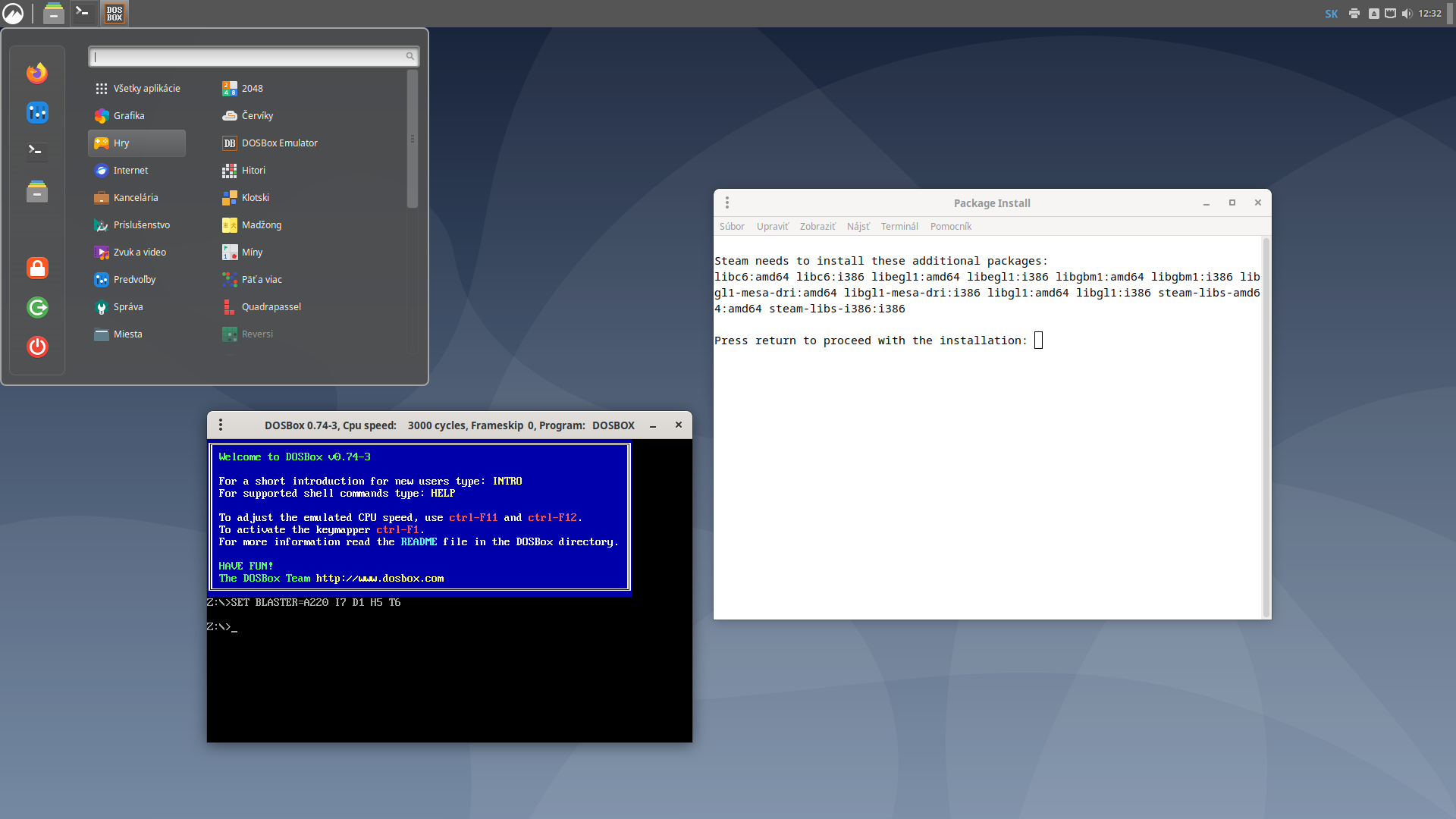This screenshot has width=1456, height=819.
Task: Select the Správa category
Action: click(x=137, y=307)
